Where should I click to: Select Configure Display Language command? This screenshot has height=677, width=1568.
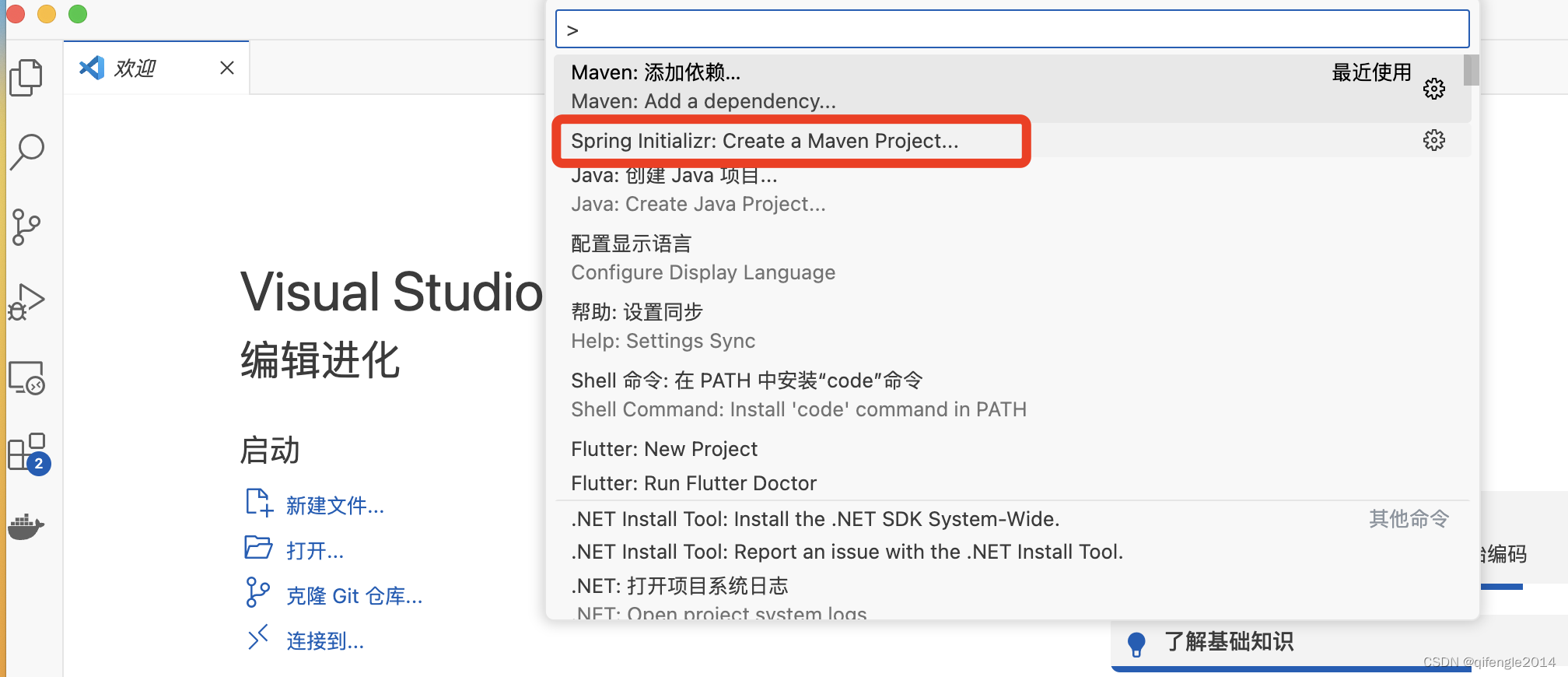[1012, 258]
